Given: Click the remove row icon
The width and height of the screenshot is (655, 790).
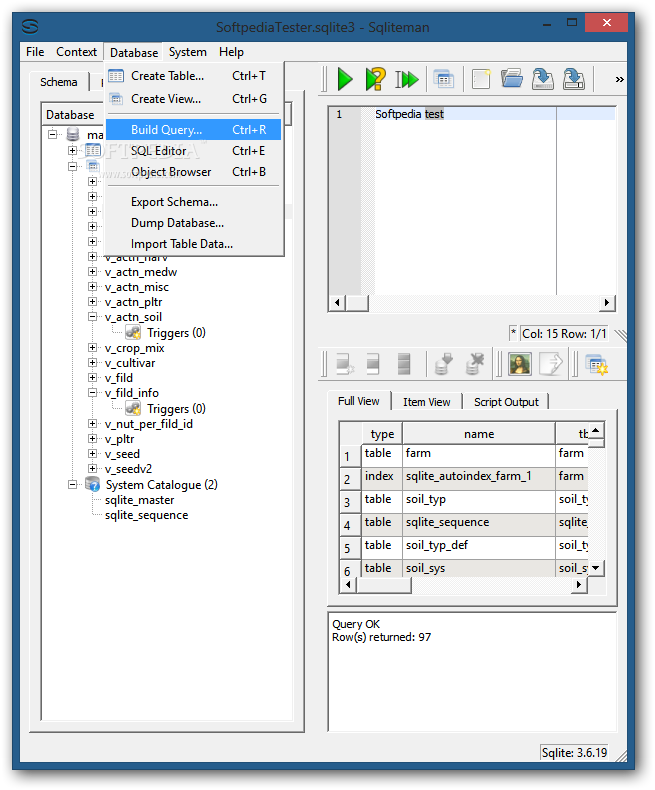Looking at the screenshot, I should click(x=404, y=364).
